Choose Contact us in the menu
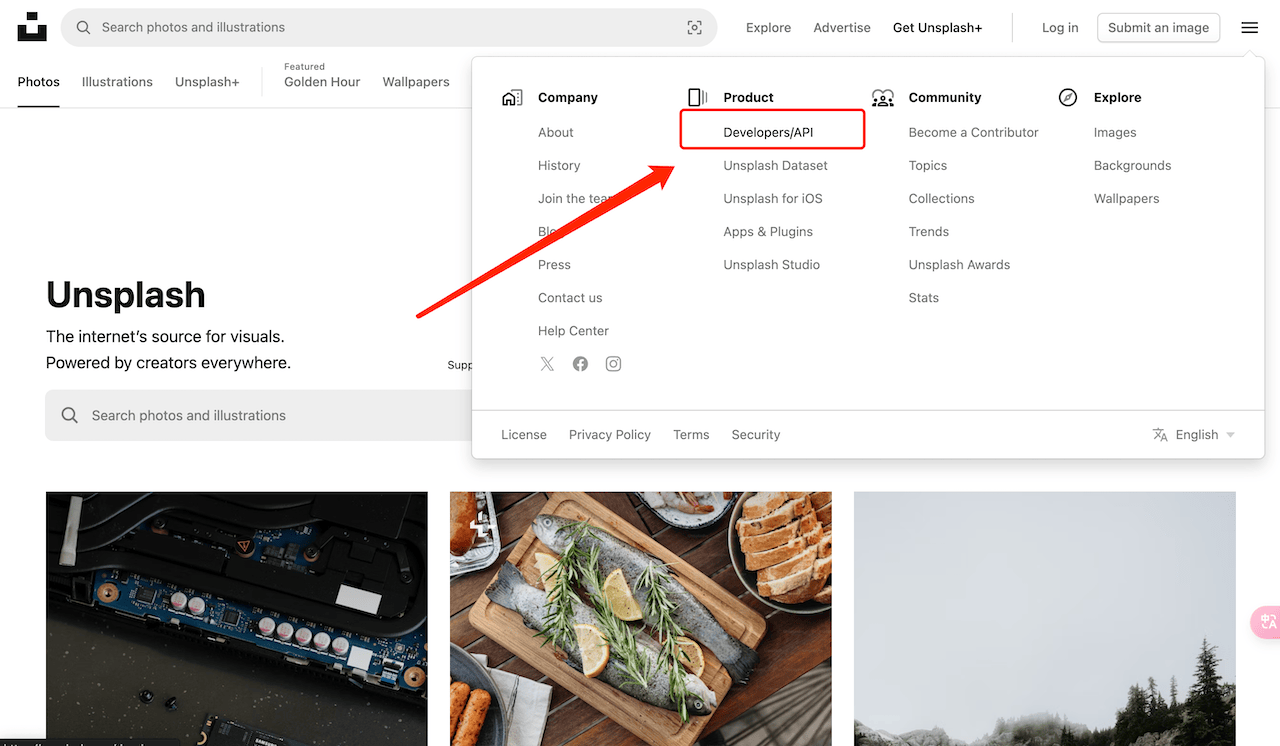Image resolution: width=1280 pixels, height=746 pixels. [x=570, y=298]
